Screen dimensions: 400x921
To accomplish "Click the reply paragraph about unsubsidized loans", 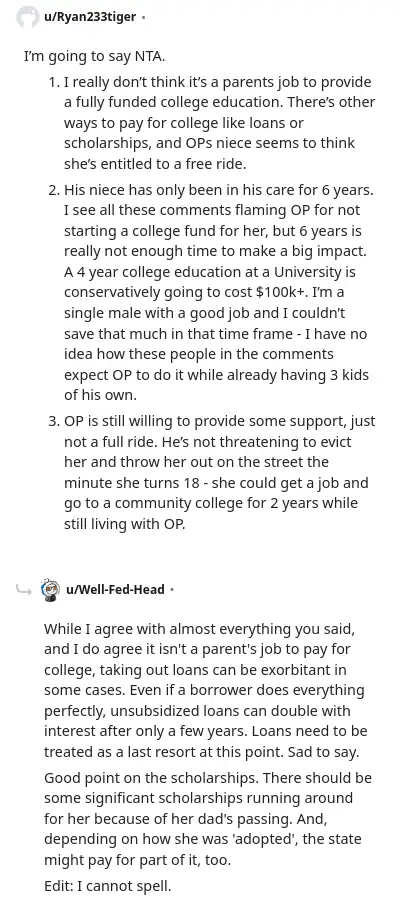I will 206,690.
